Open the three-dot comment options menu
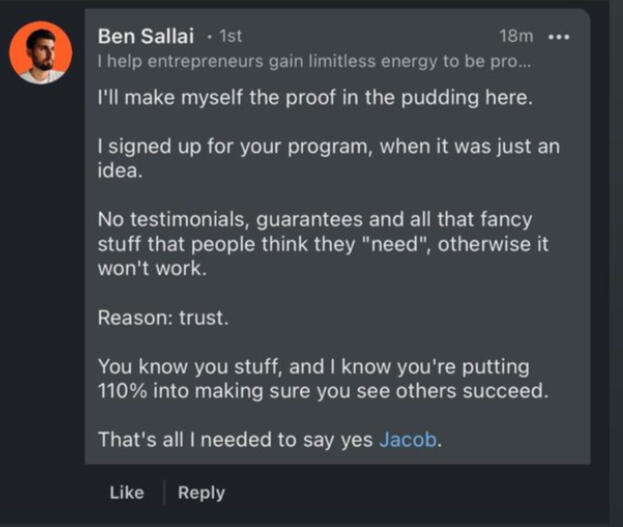The height and width of the screenshot is (527, 623). (x=559, y=37)
